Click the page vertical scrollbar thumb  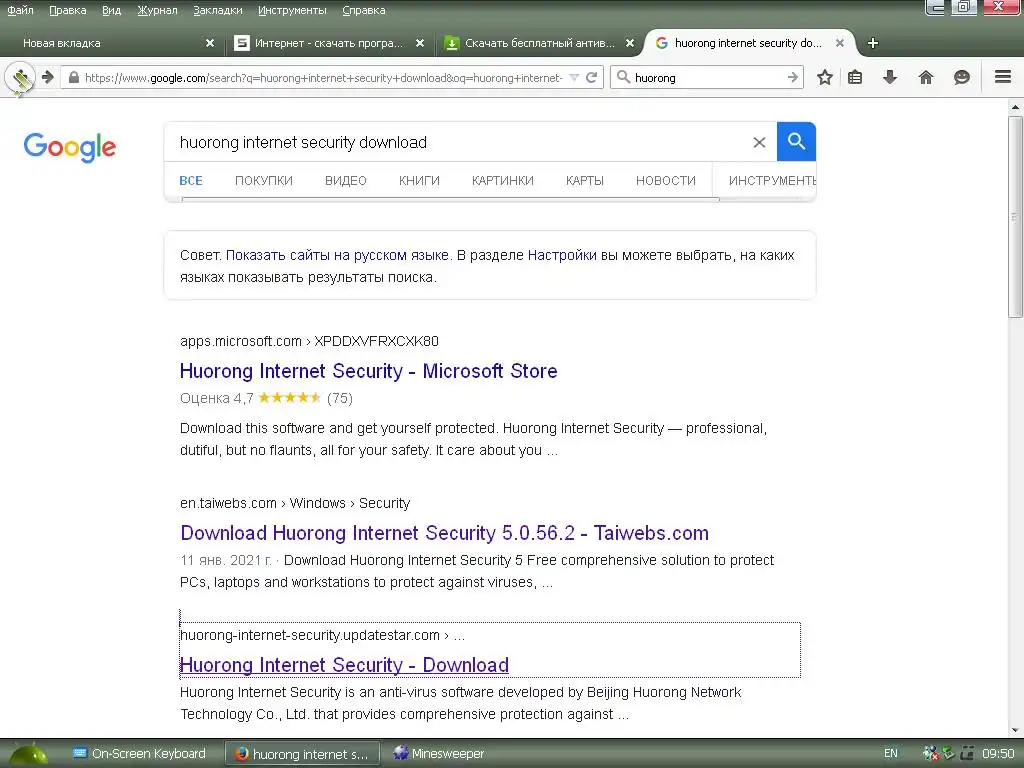(1016, 217)
